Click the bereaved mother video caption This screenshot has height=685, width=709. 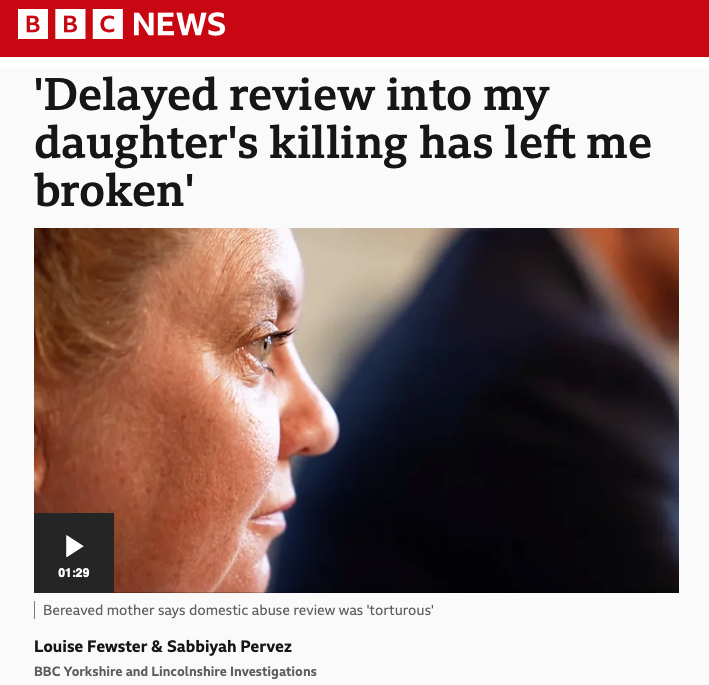tap(238, 610)
